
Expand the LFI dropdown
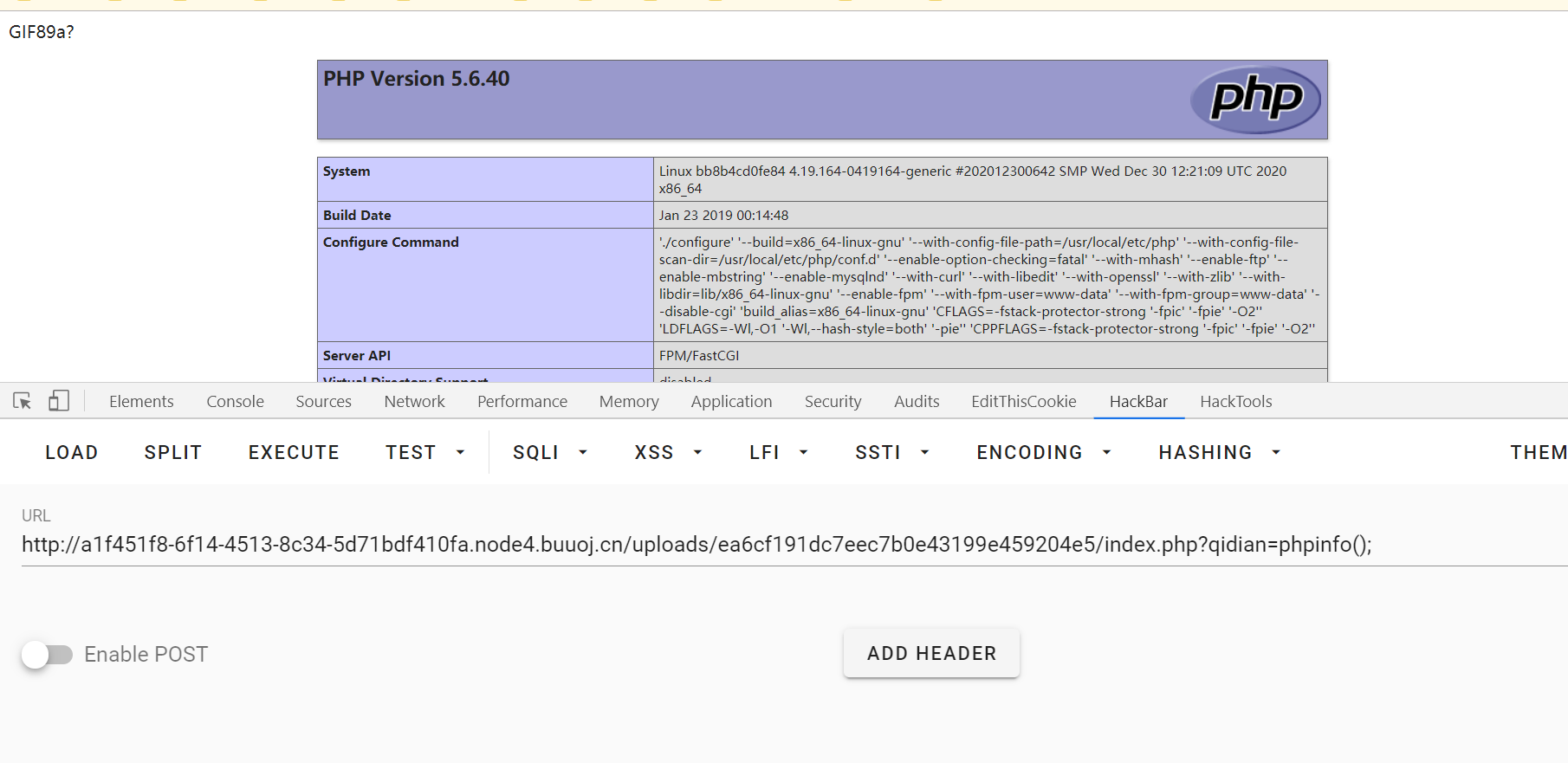(x=778, y=452)
